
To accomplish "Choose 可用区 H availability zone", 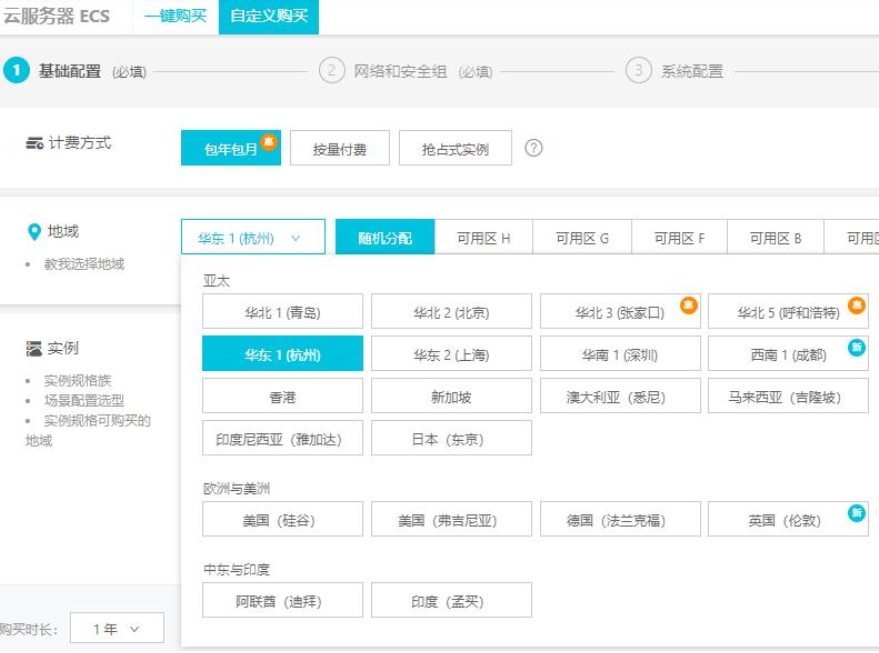I will (x=483, y=238).
